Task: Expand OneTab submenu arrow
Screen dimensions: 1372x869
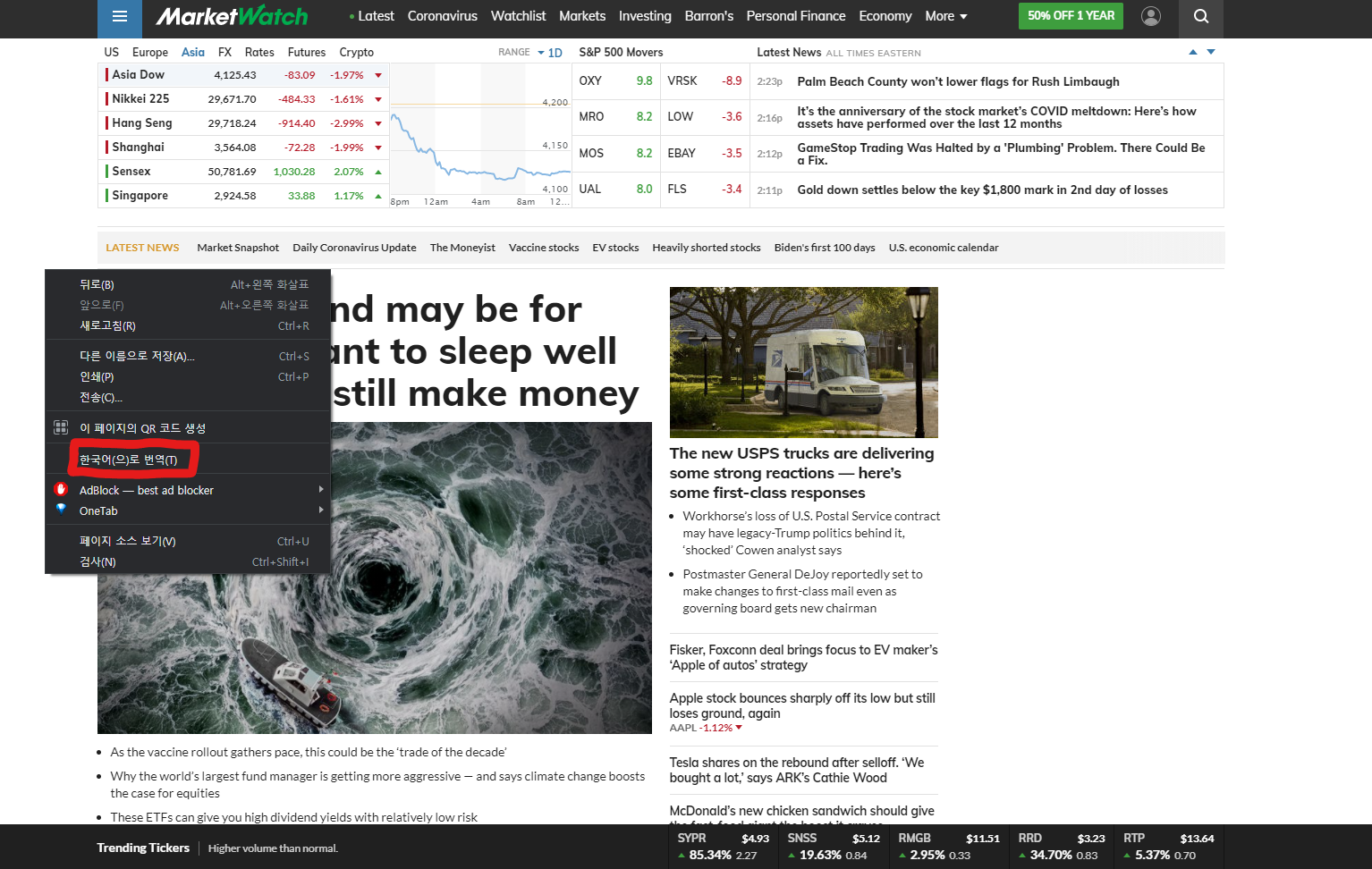Action: pos(321,510)
